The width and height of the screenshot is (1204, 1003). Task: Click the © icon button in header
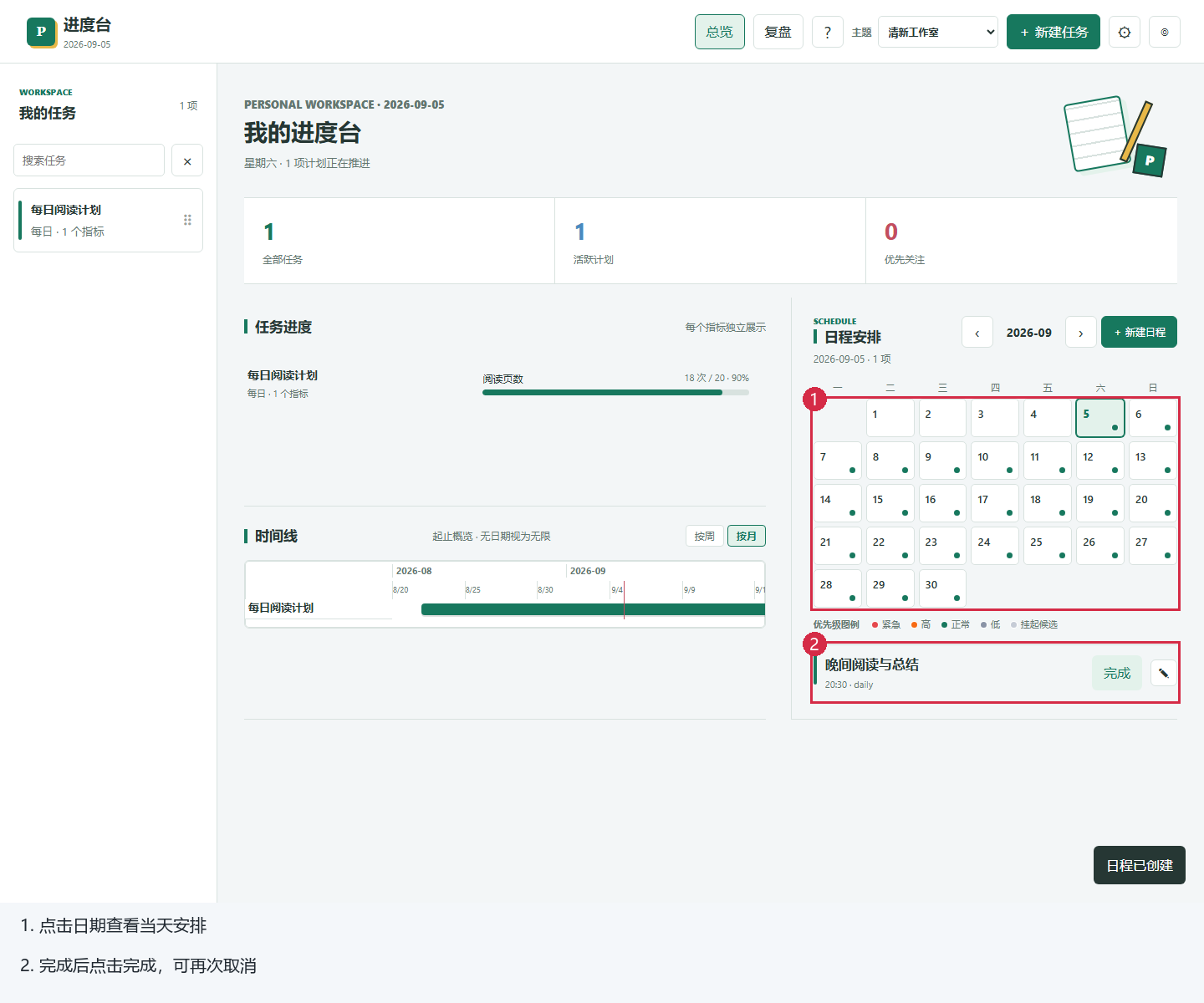[x=1165, y=32]
